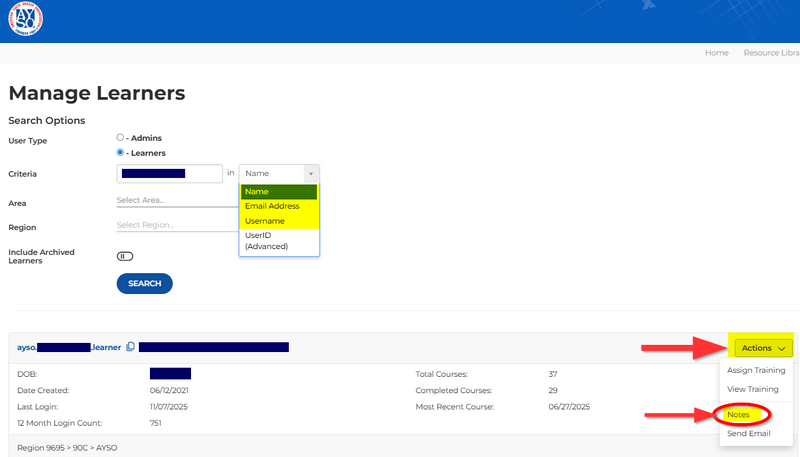The image size is (800, 457).
Task: Choose UserID (Advanced) in criteria list
Action: click(x=278, y=240)
